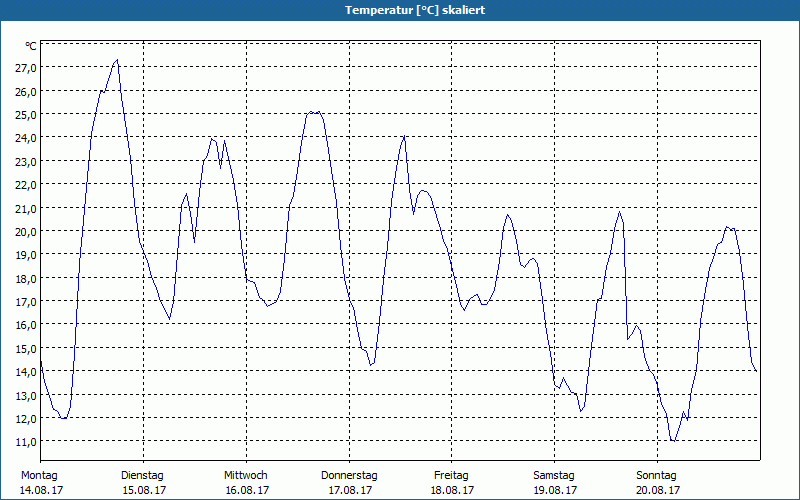
Task: Click the 23,0 value on the y-axis
Action: (x=26, y=161)
